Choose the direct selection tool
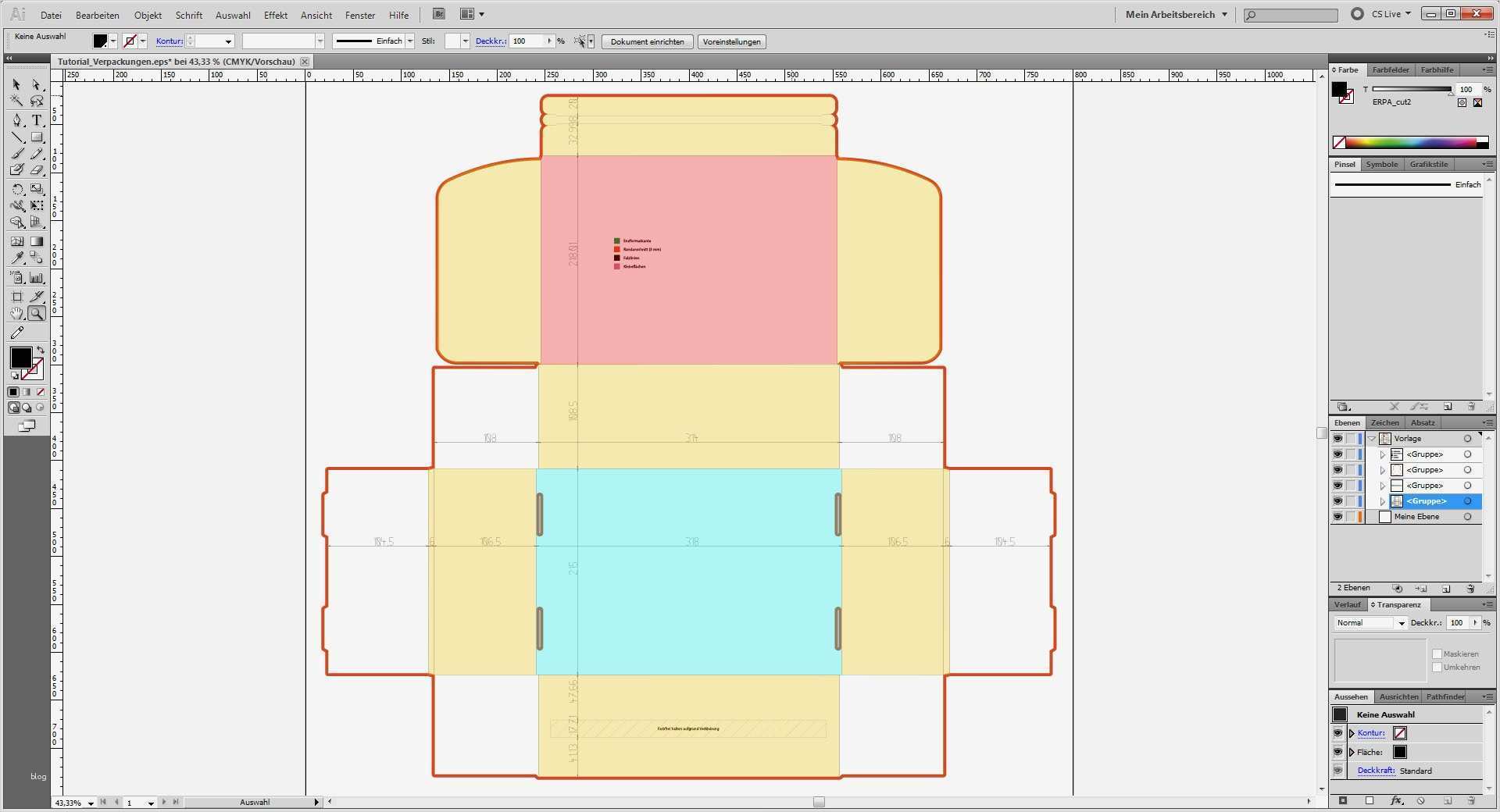 coord(36,85)
